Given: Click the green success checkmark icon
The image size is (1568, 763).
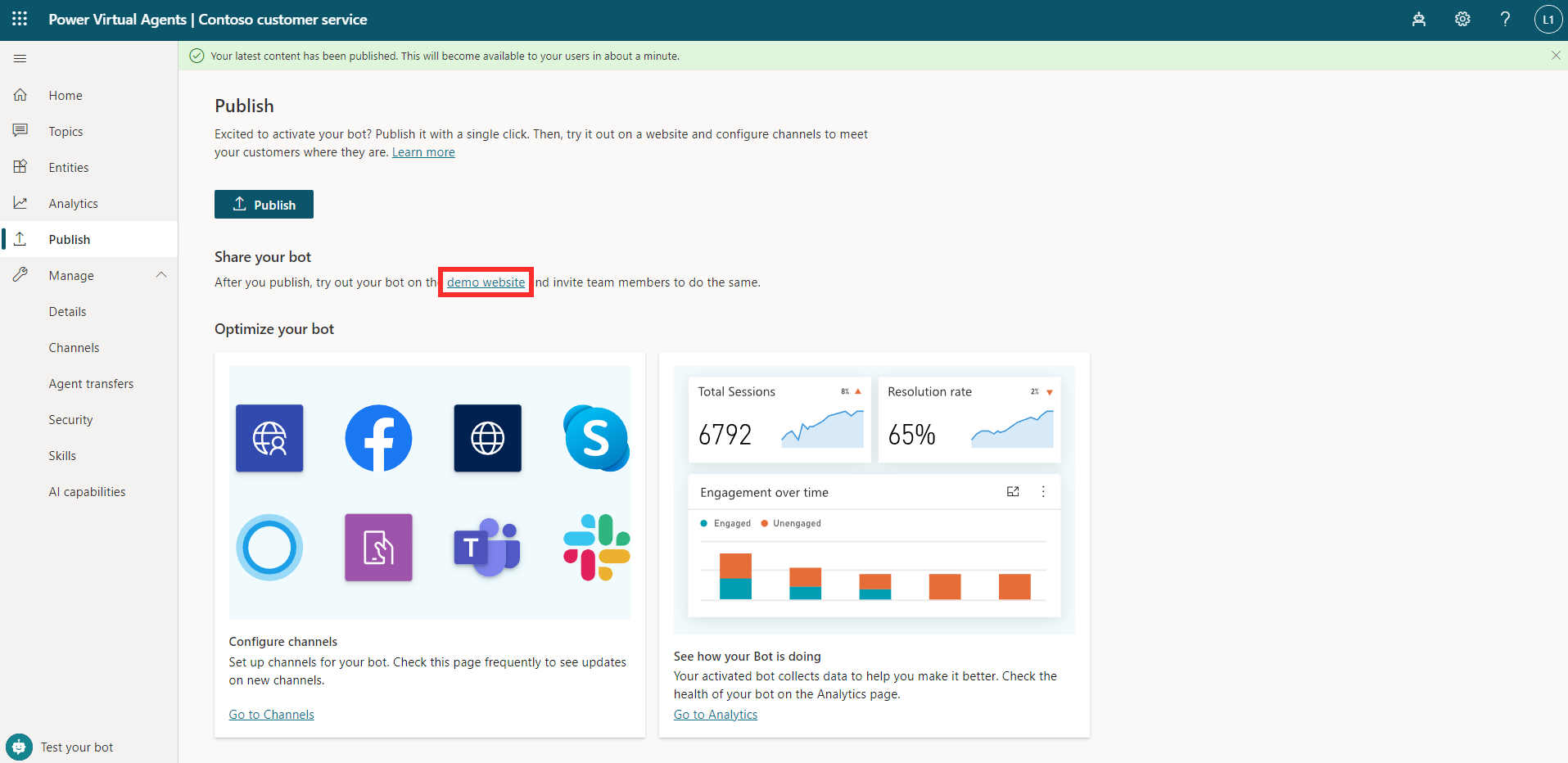Looking at the screenshot, I should [197, 56].
